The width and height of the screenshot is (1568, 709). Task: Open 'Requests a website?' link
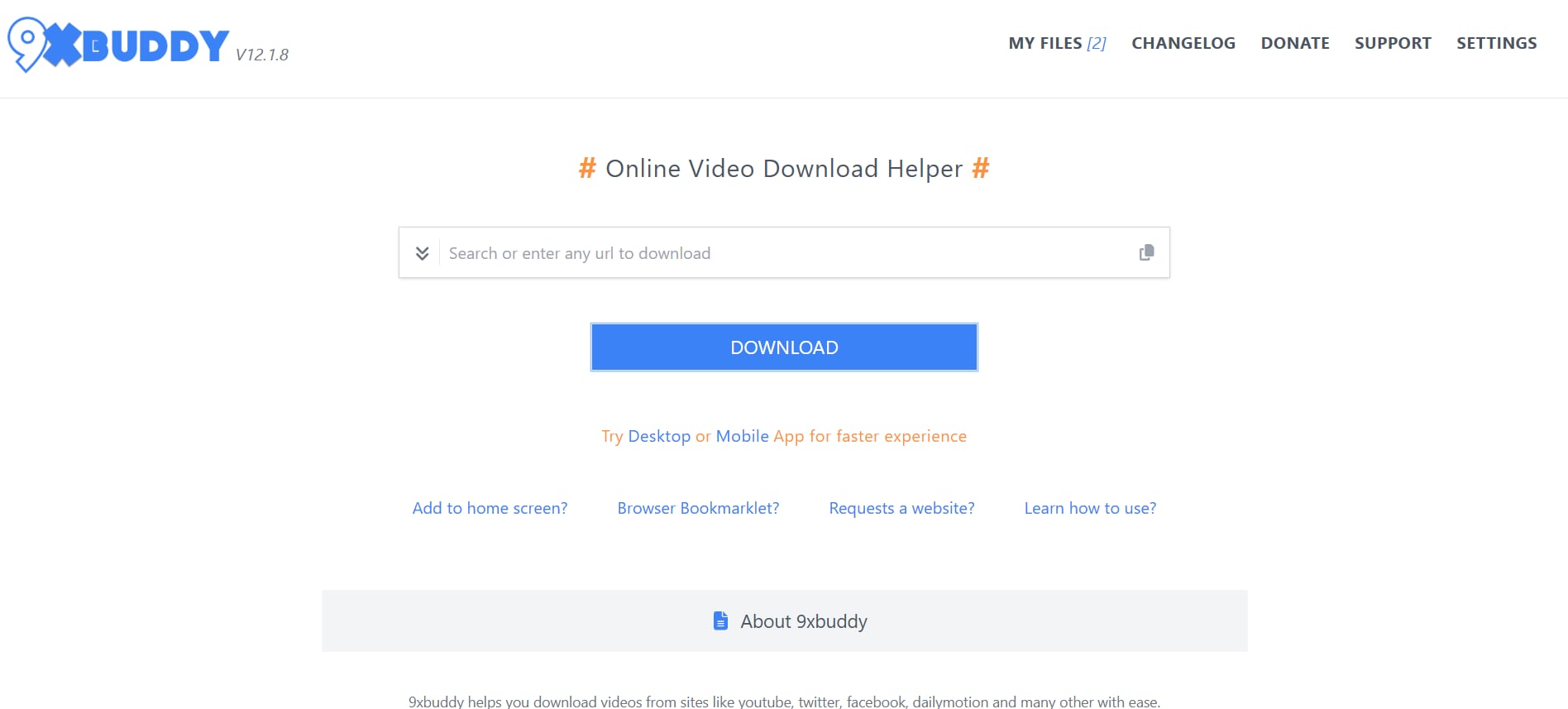tap(901, 508)
